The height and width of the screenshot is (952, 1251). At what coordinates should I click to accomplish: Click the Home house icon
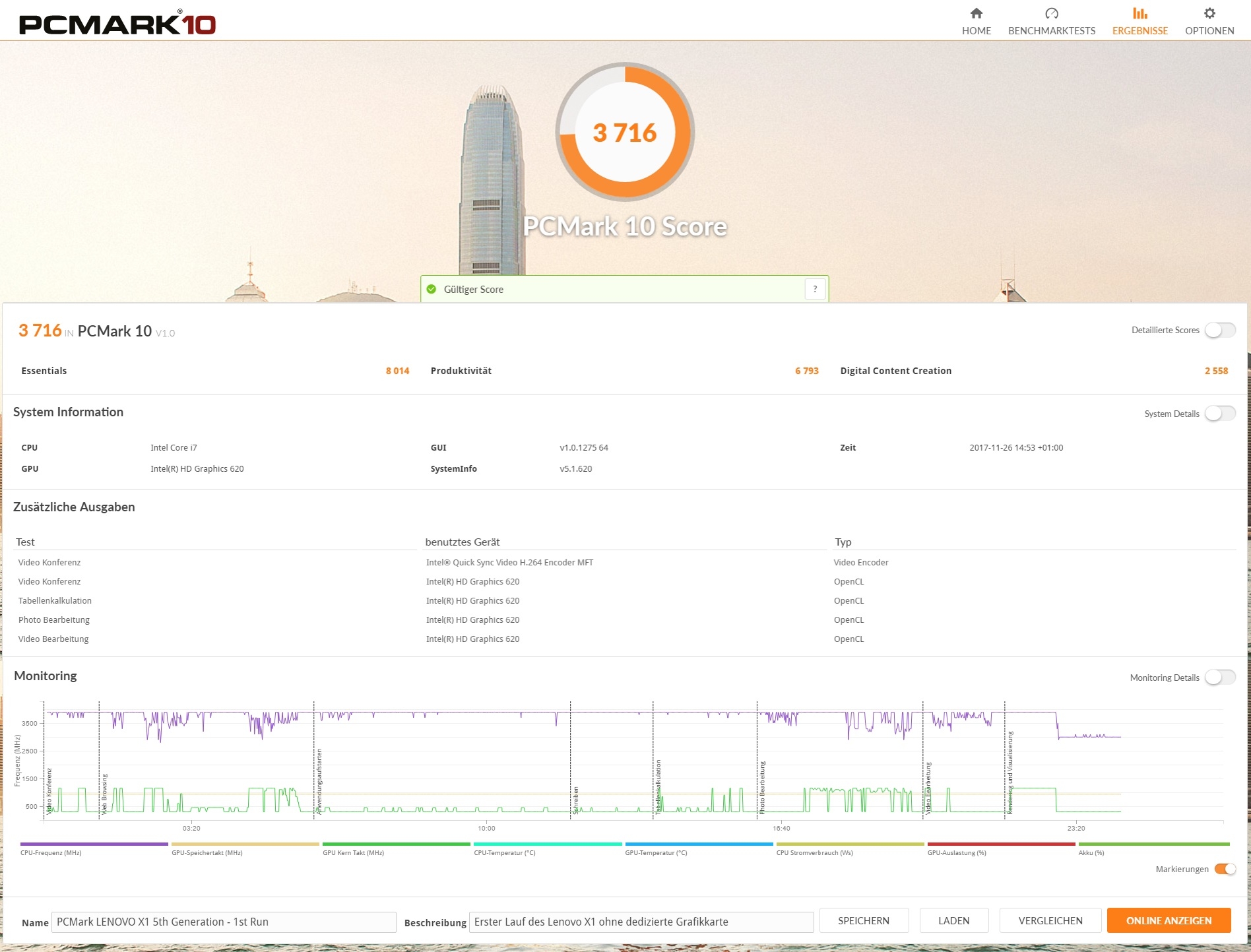tap(976, 14)
